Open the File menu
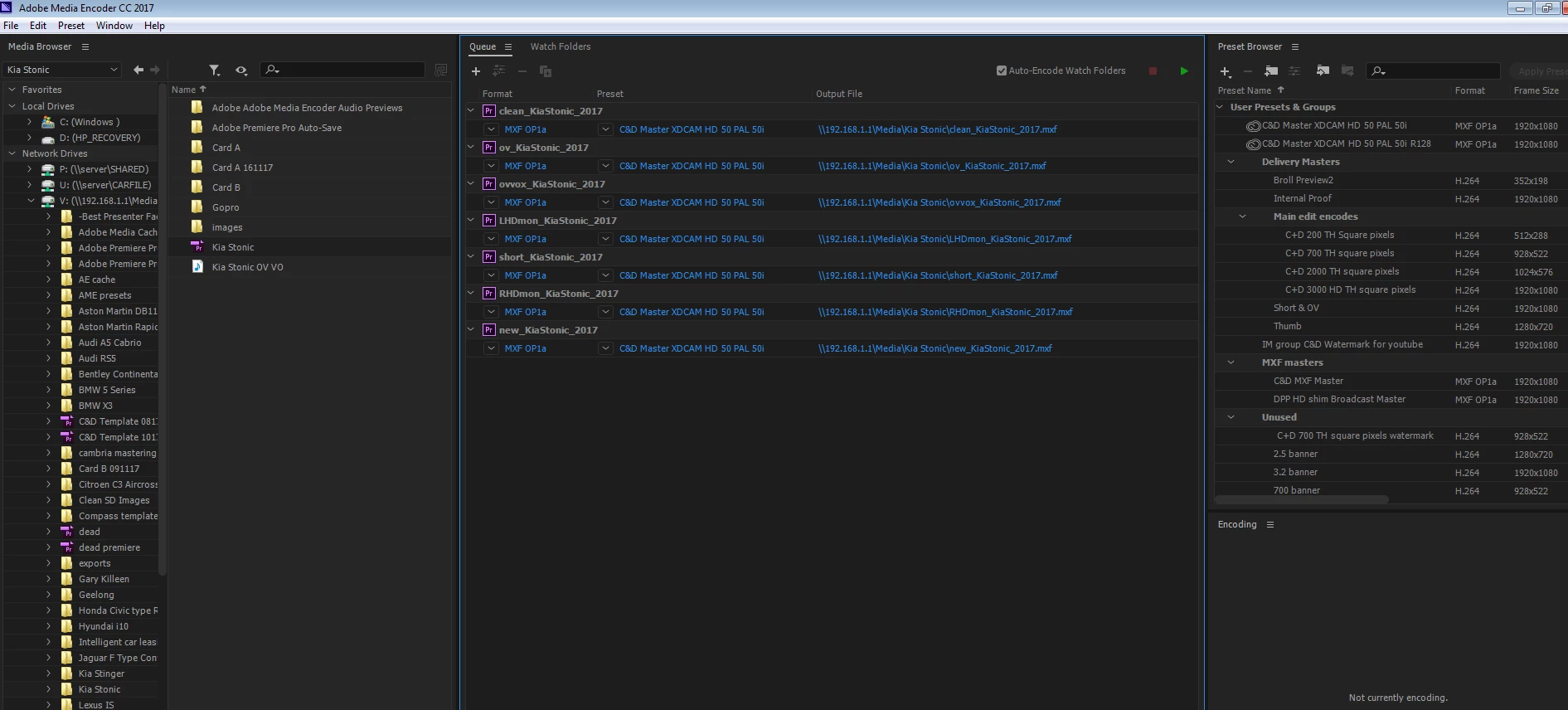The image size is (1568, 710). tap(11, 26)
